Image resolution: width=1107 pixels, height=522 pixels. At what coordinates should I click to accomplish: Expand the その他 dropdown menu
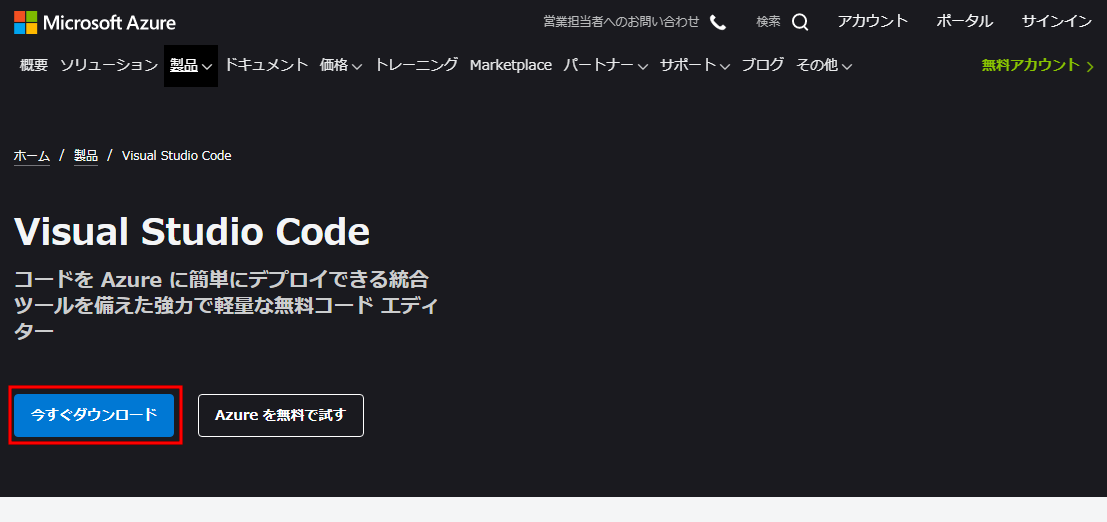point(824,65)
